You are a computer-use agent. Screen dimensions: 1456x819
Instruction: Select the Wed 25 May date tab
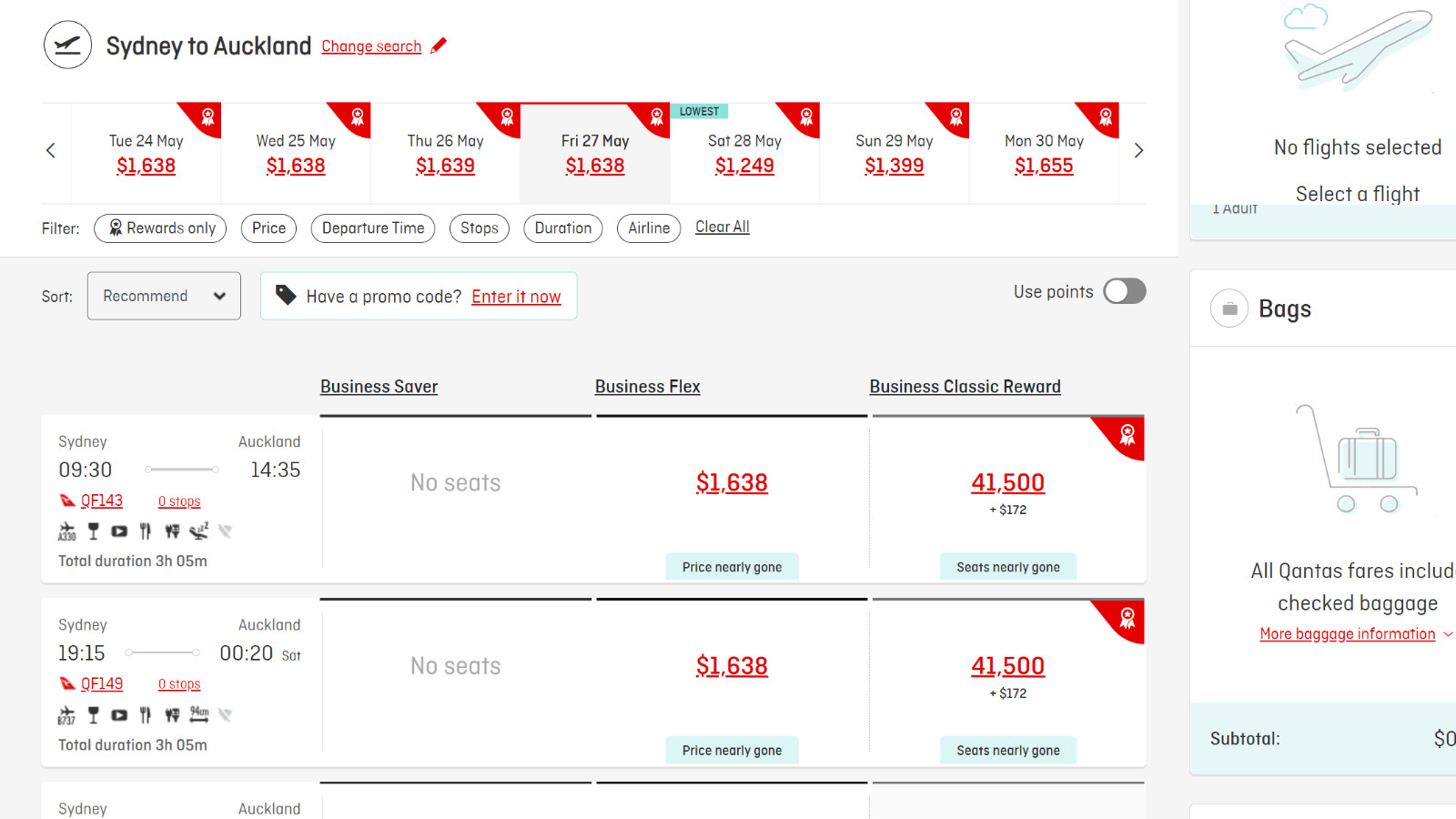[x=296, y=153]
